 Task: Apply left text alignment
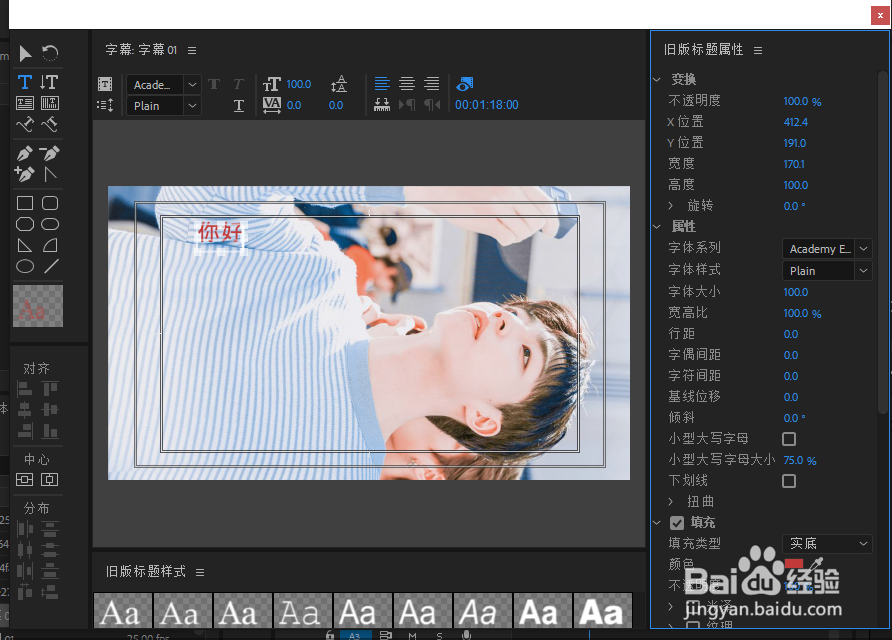(x=382, y=84)
